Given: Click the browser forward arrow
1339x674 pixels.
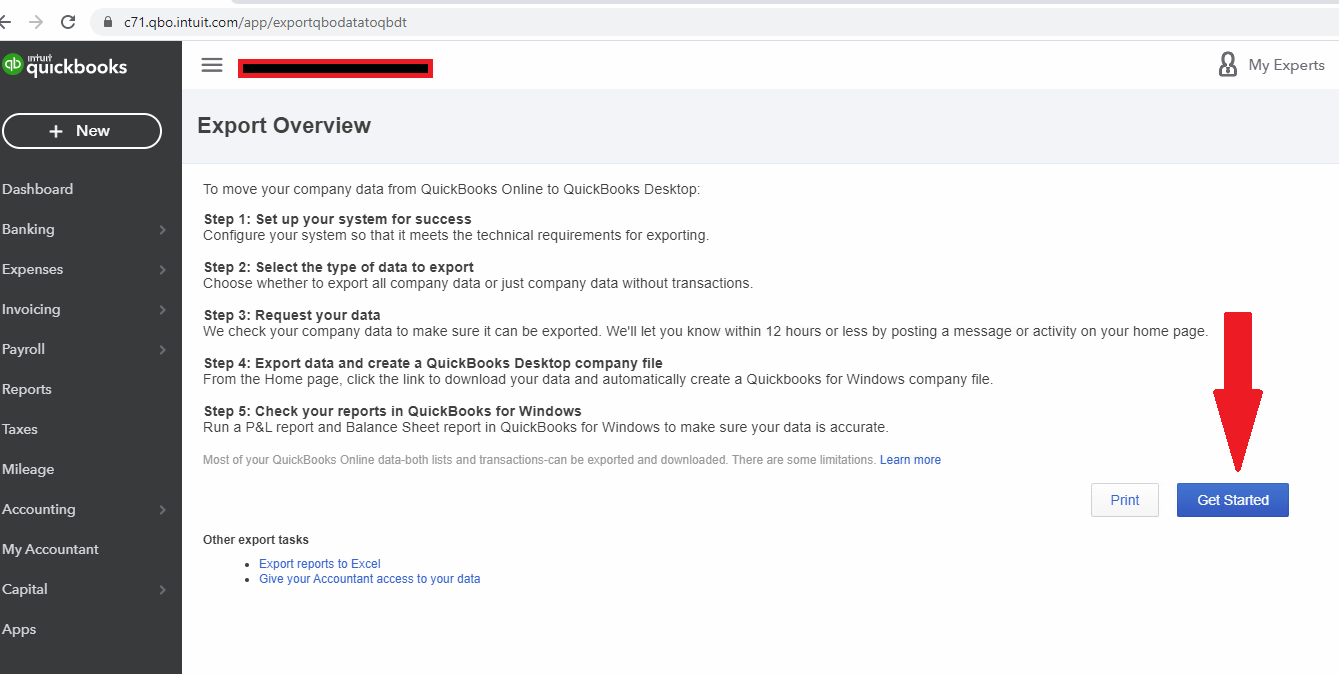Looking at the screenshot, I should tap(37, 22).
